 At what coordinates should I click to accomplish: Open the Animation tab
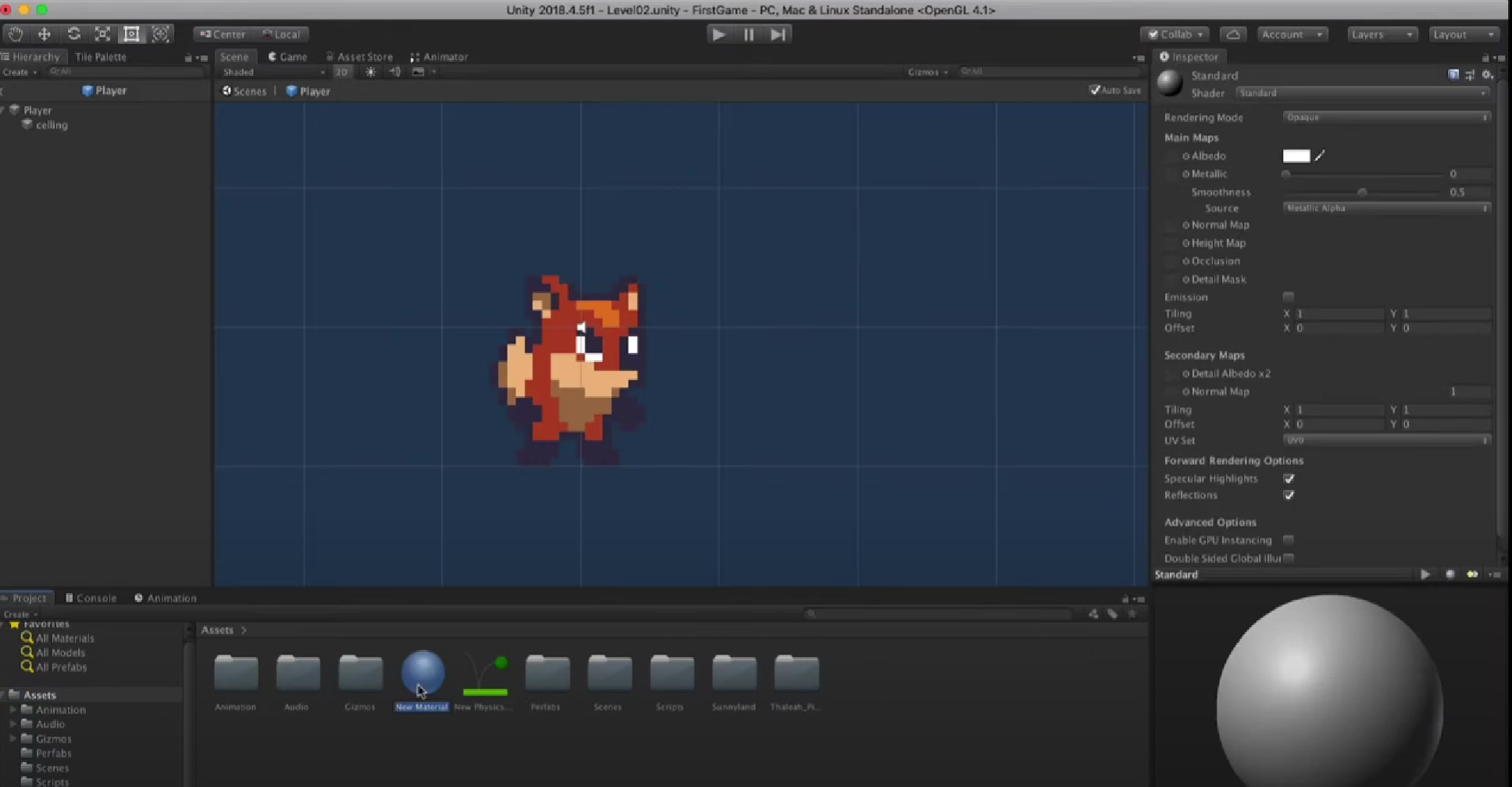pyautogui.click(x=166, y=598)
